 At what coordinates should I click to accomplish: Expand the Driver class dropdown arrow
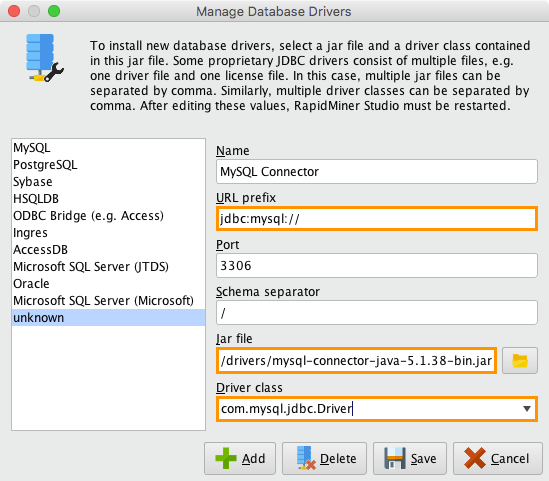click(x=527, y=409)
